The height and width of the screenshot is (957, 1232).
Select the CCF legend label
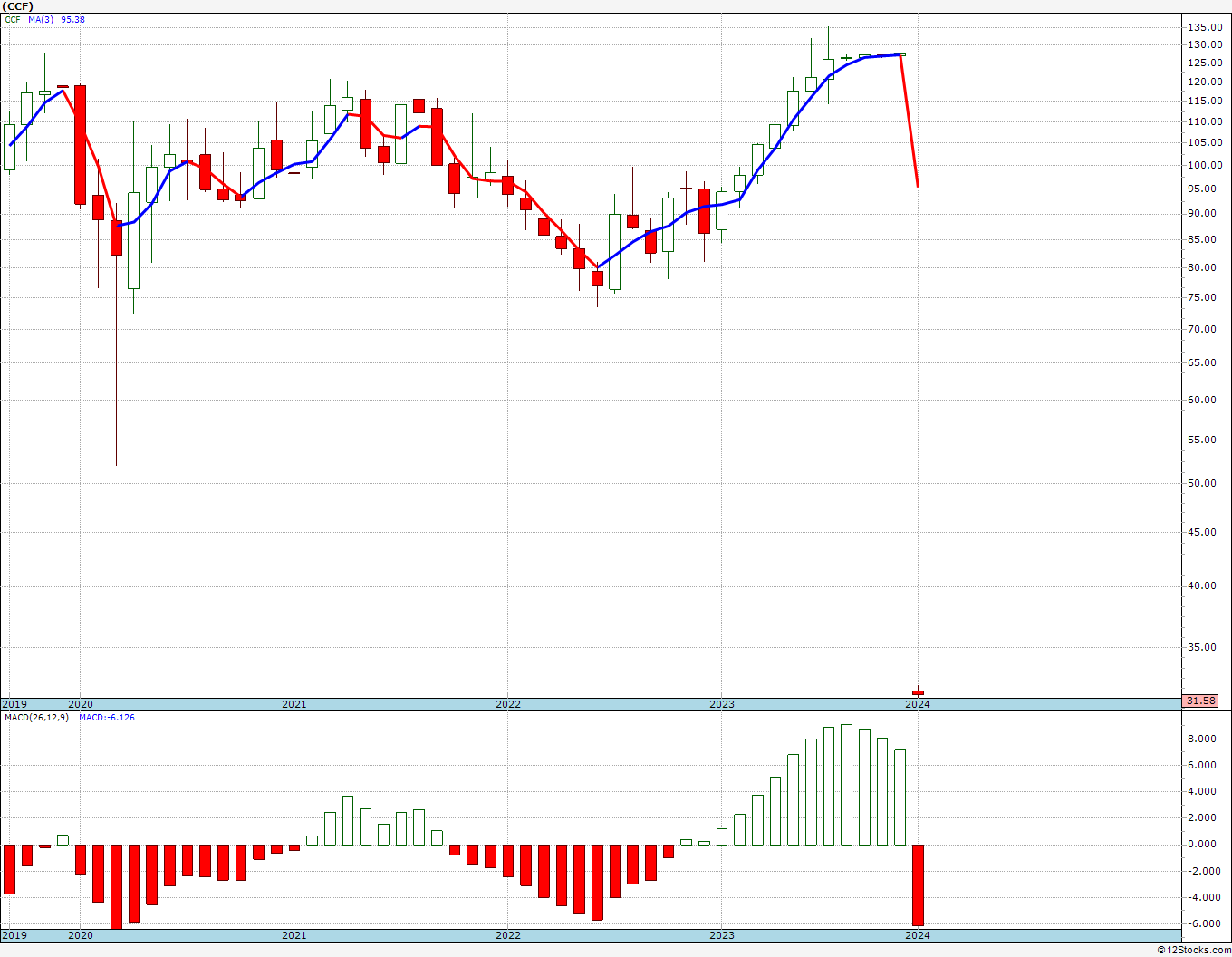click(x=13, y=19)
